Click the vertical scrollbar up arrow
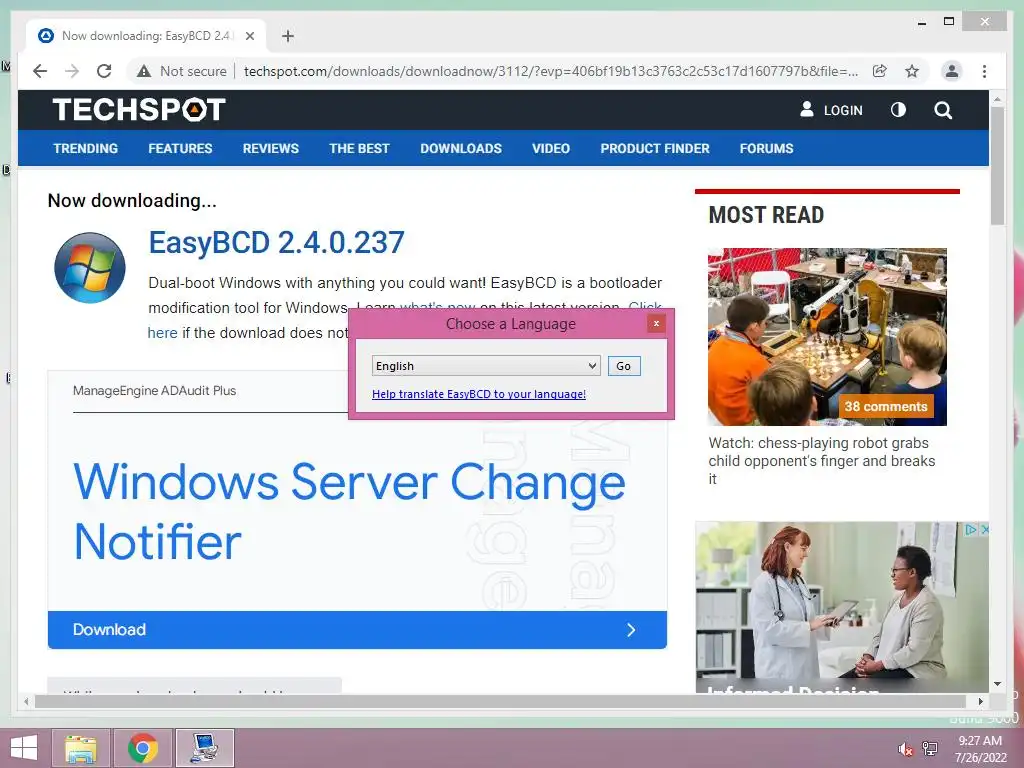Viewport: 1024px width, 768px height. point(997,99)
